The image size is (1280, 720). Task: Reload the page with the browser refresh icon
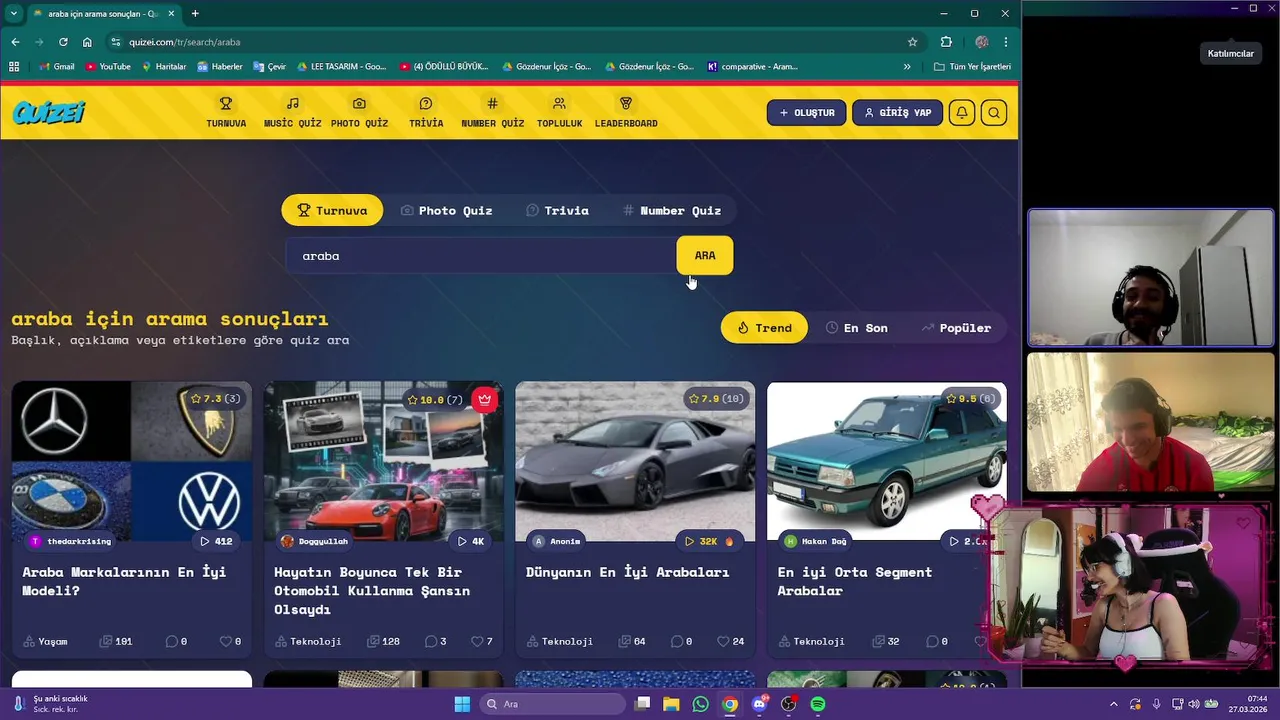pyautogui.click(x=63, y=42)
